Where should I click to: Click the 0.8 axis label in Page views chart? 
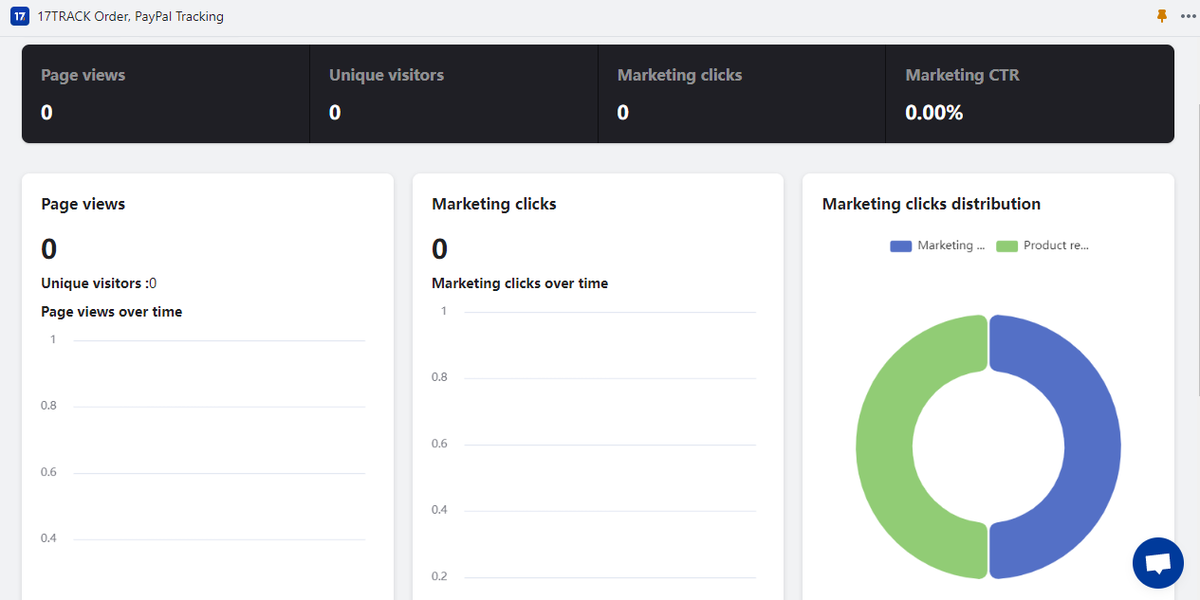click(x=48, y=406)
